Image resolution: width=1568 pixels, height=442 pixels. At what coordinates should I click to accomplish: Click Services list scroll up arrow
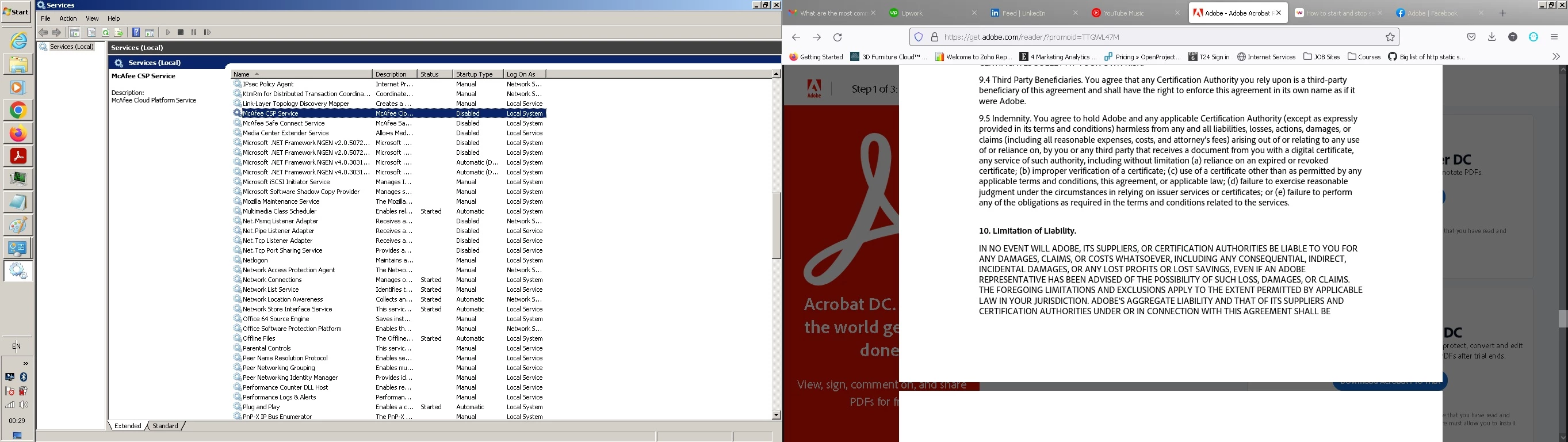click(x=776, y=74)
